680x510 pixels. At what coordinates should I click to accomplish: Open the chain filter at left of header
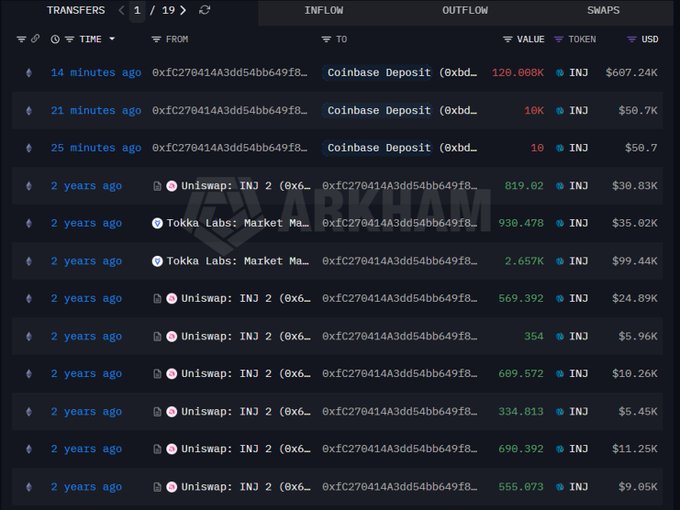click(x=21, y=39)
